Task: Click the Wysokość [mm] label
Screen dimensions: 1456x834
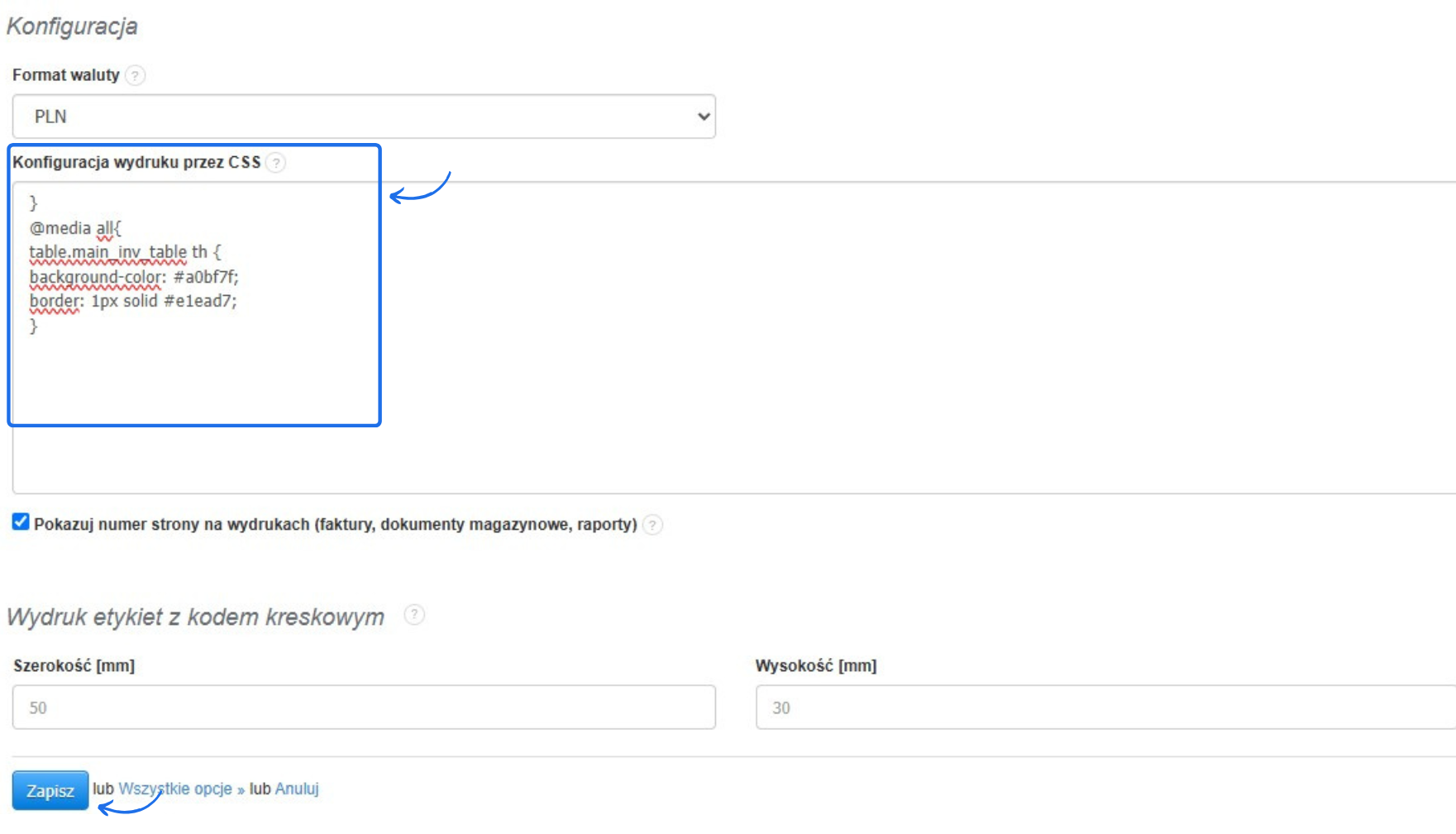Action: click(815, 665)
